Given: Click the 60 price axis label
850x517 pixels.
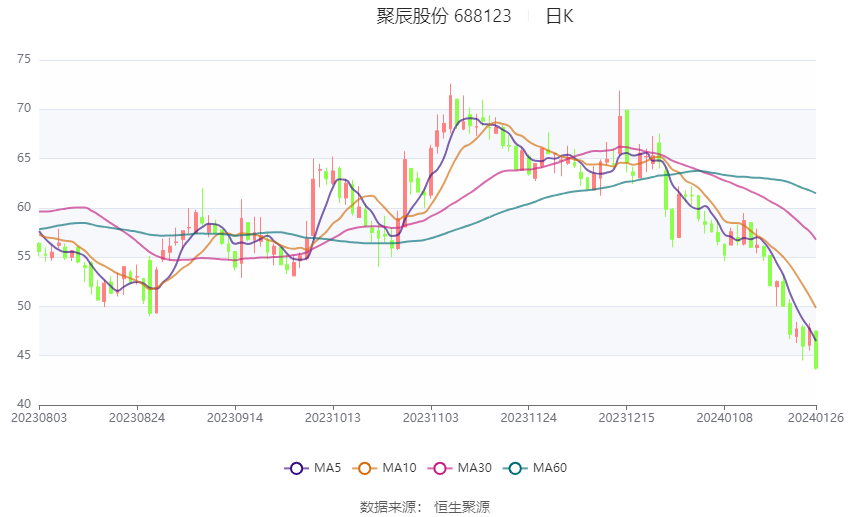Looking at the screenshot, I should point(24,207).
